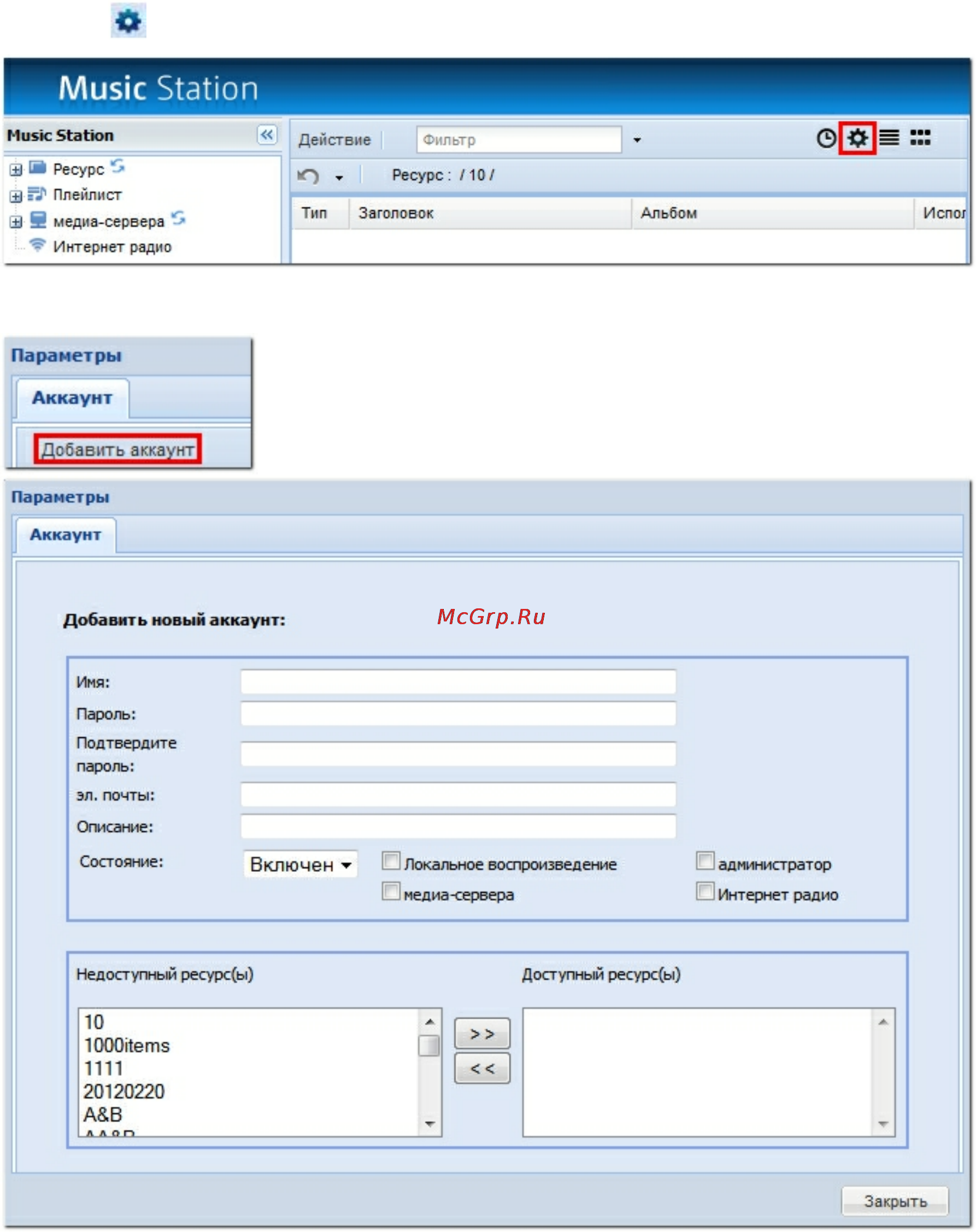976x1232 pixels.
Task: Sort by Альбом column header
Action: point(773,213)
